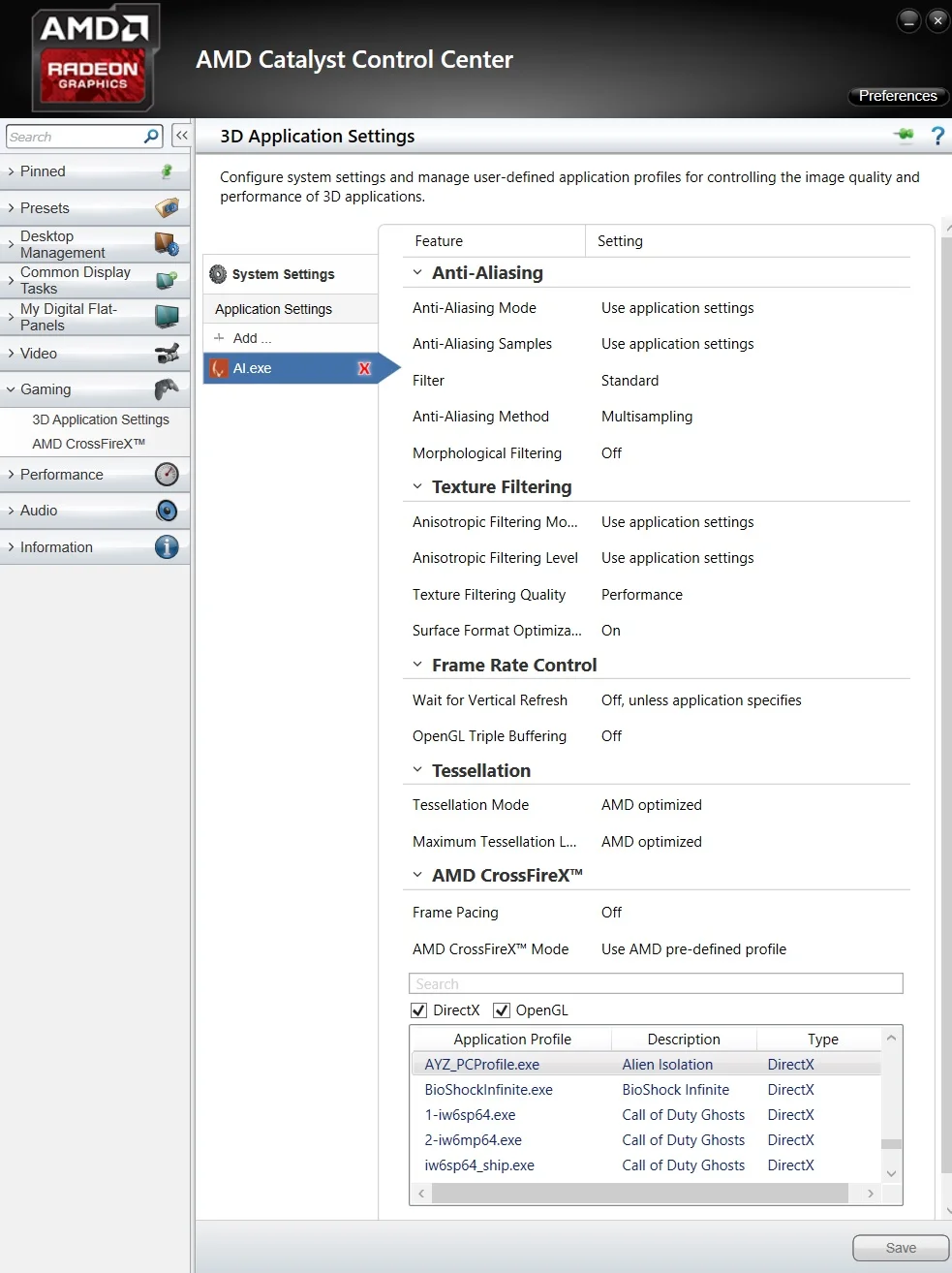The height and width of the screenshot is (1273, 952).
Task: Sort by Application Profile column header
Action: [512, 1040]
